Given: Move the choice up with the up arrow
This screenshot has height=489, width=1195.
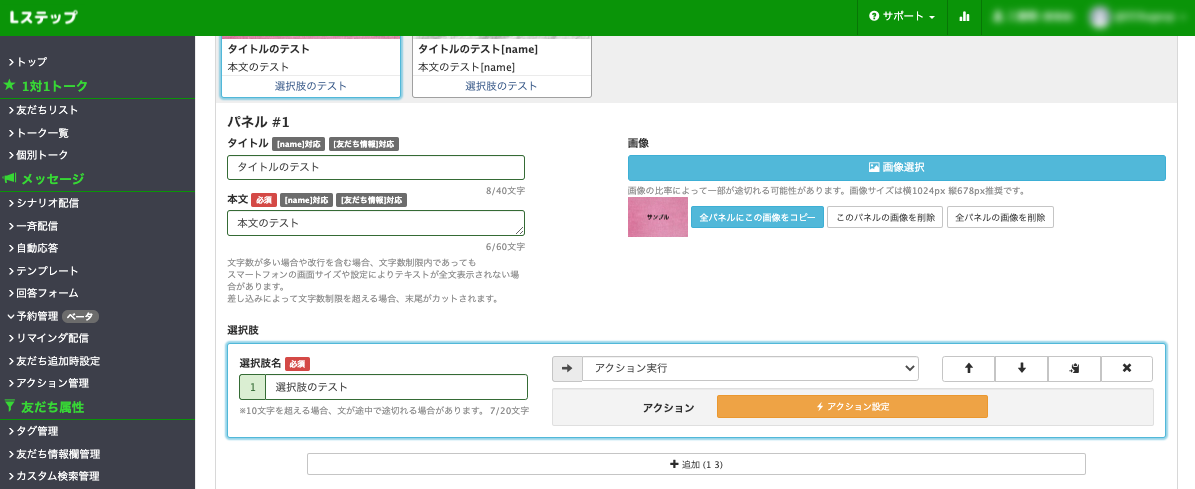Looking at the screenshot, I should 969,369.
